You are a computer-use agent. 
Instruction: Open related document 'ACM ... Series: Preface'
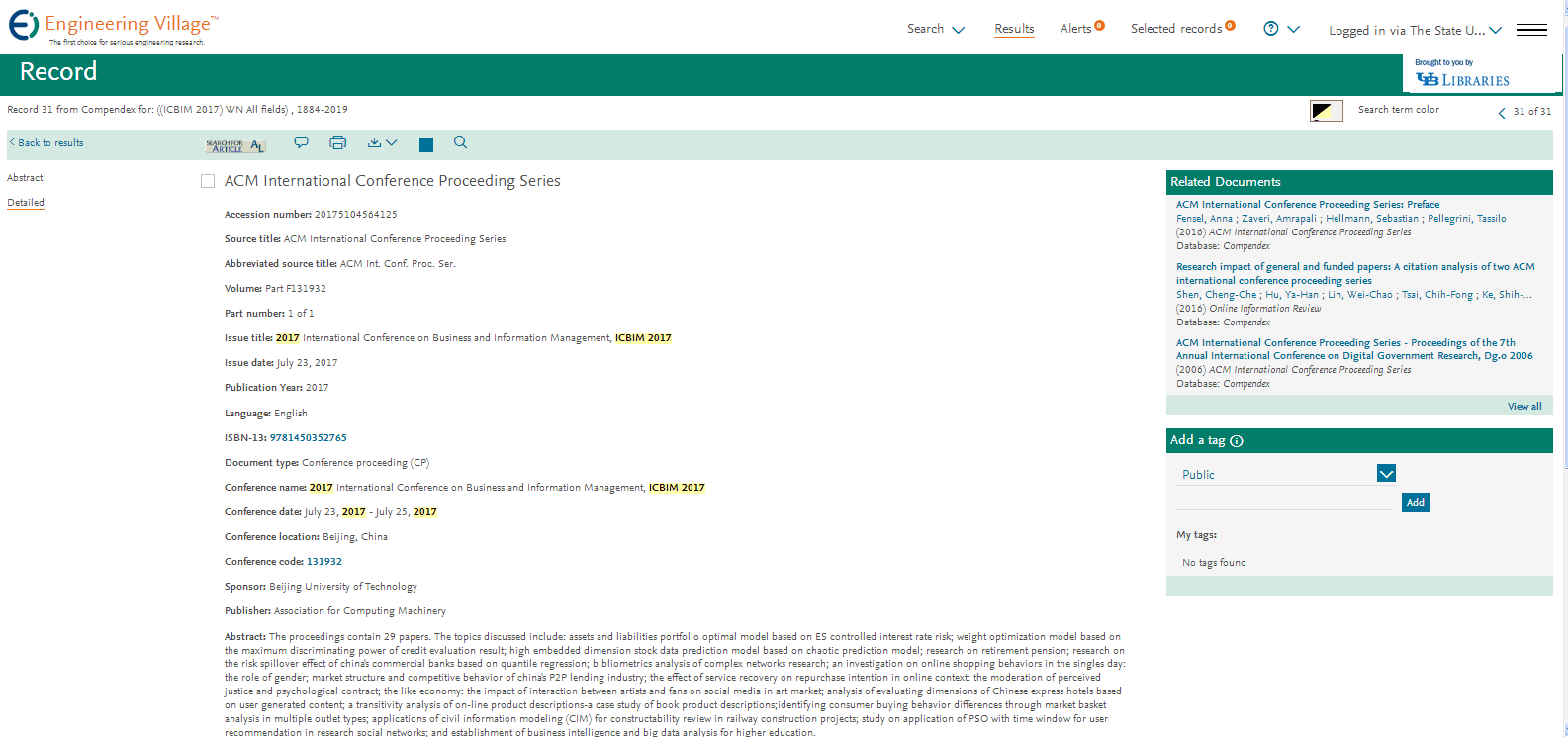(x=1308, y=205)
